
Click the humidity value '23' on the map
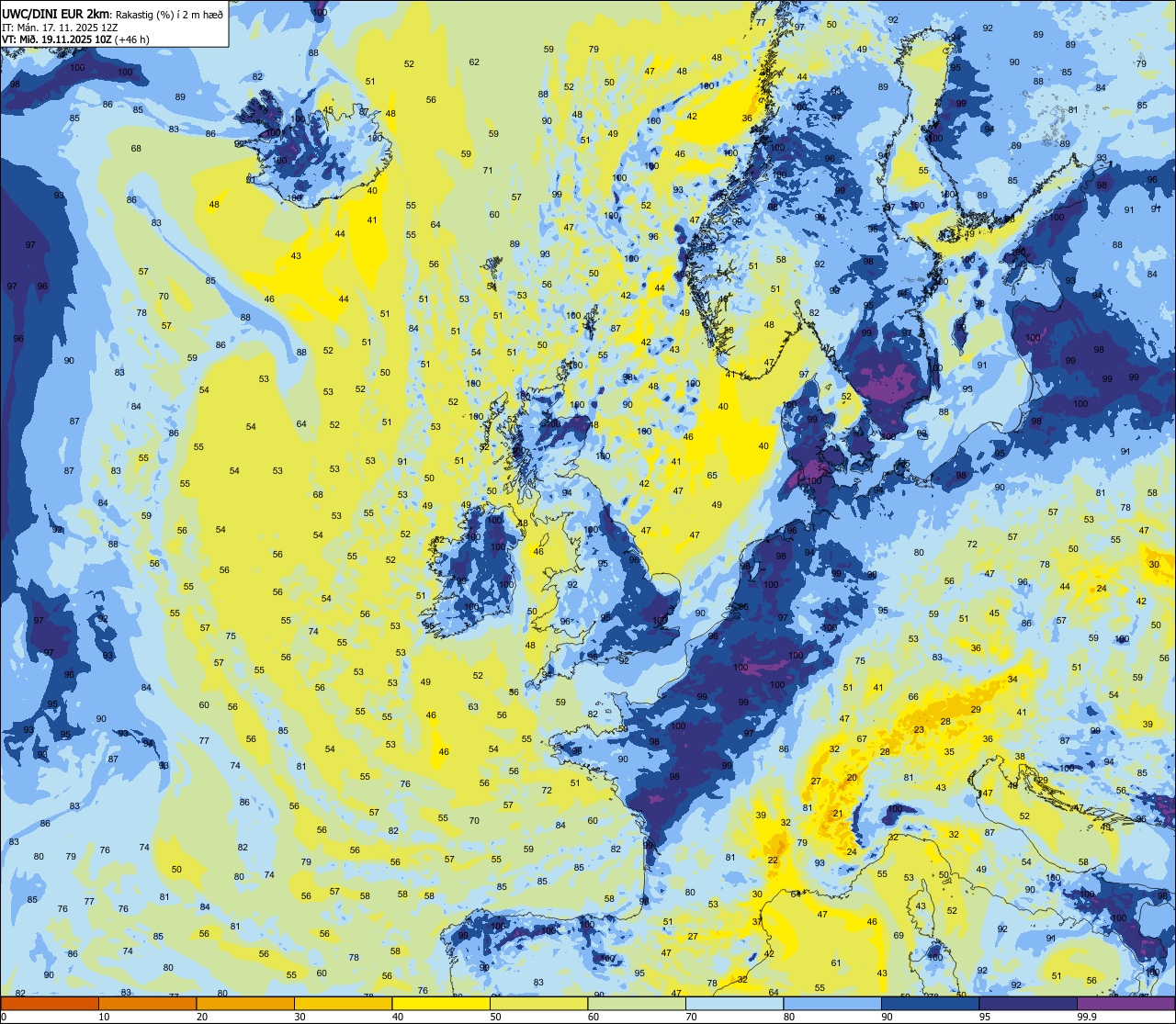coord(919,730)
